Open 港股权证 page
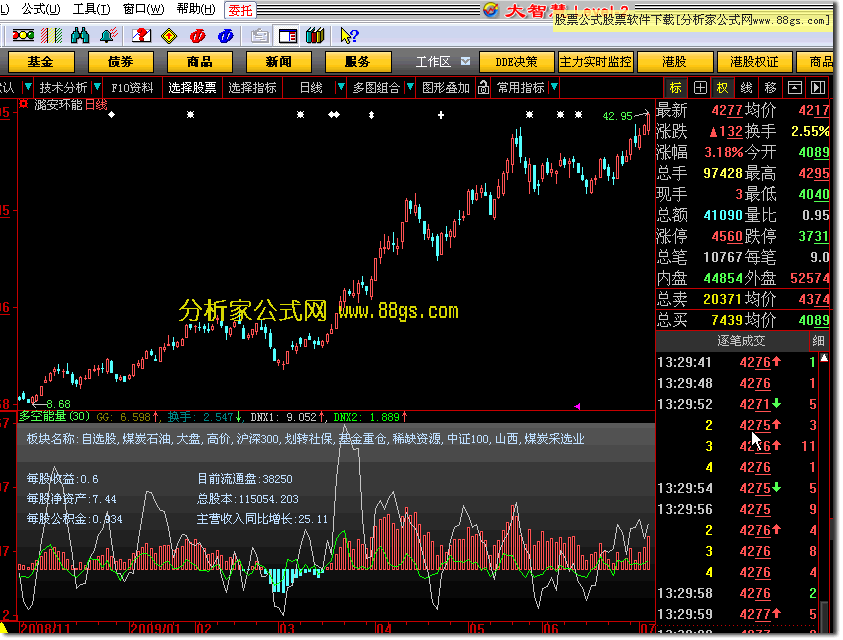The image size is (843, 640). click(754, 62)
